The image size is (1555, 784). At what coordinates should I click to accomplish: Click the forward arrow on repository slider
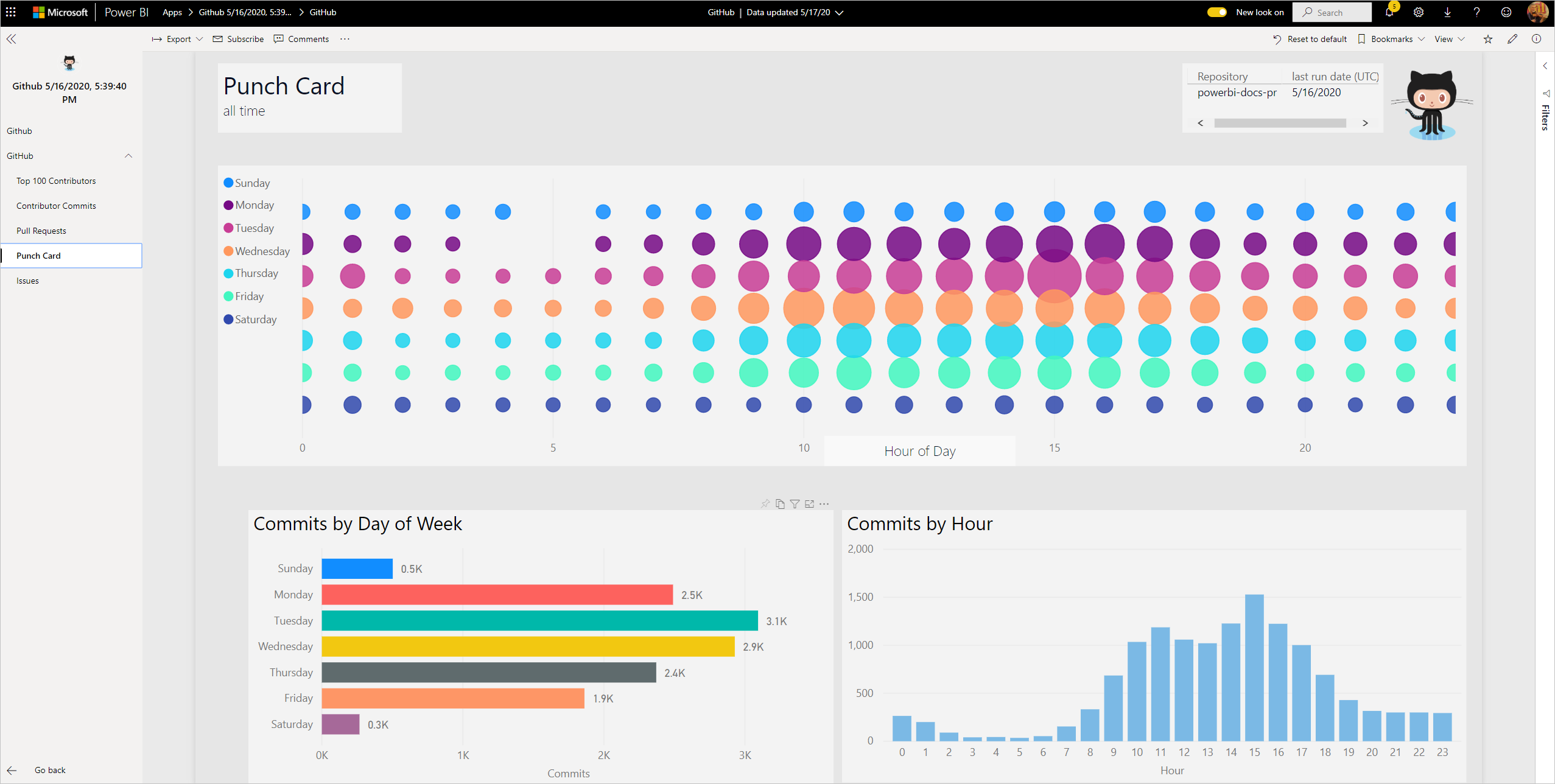[x=1365, y=121]
